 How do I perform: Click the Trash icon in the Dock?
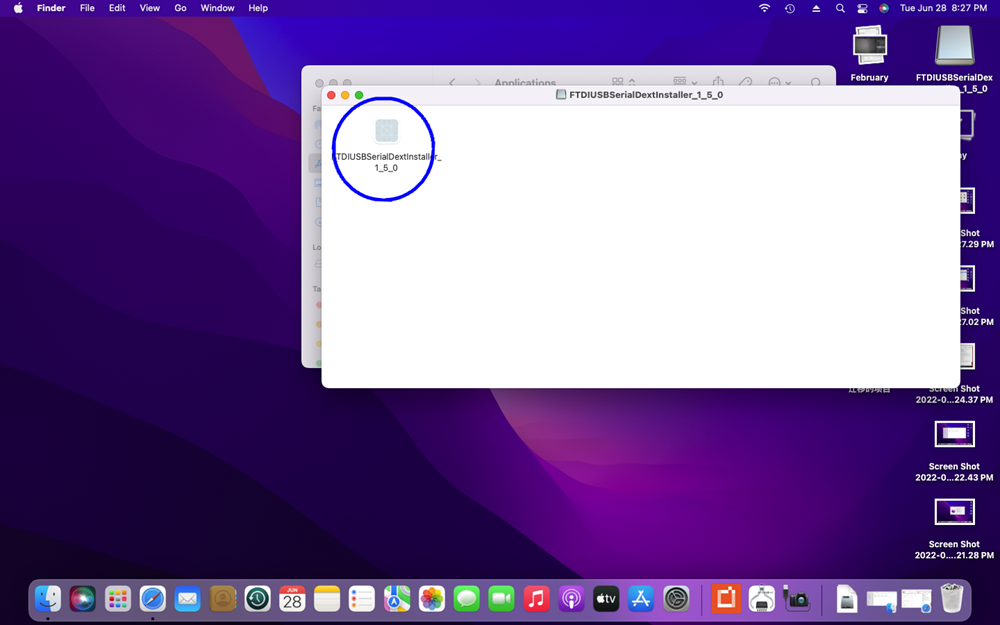(951, 598)
